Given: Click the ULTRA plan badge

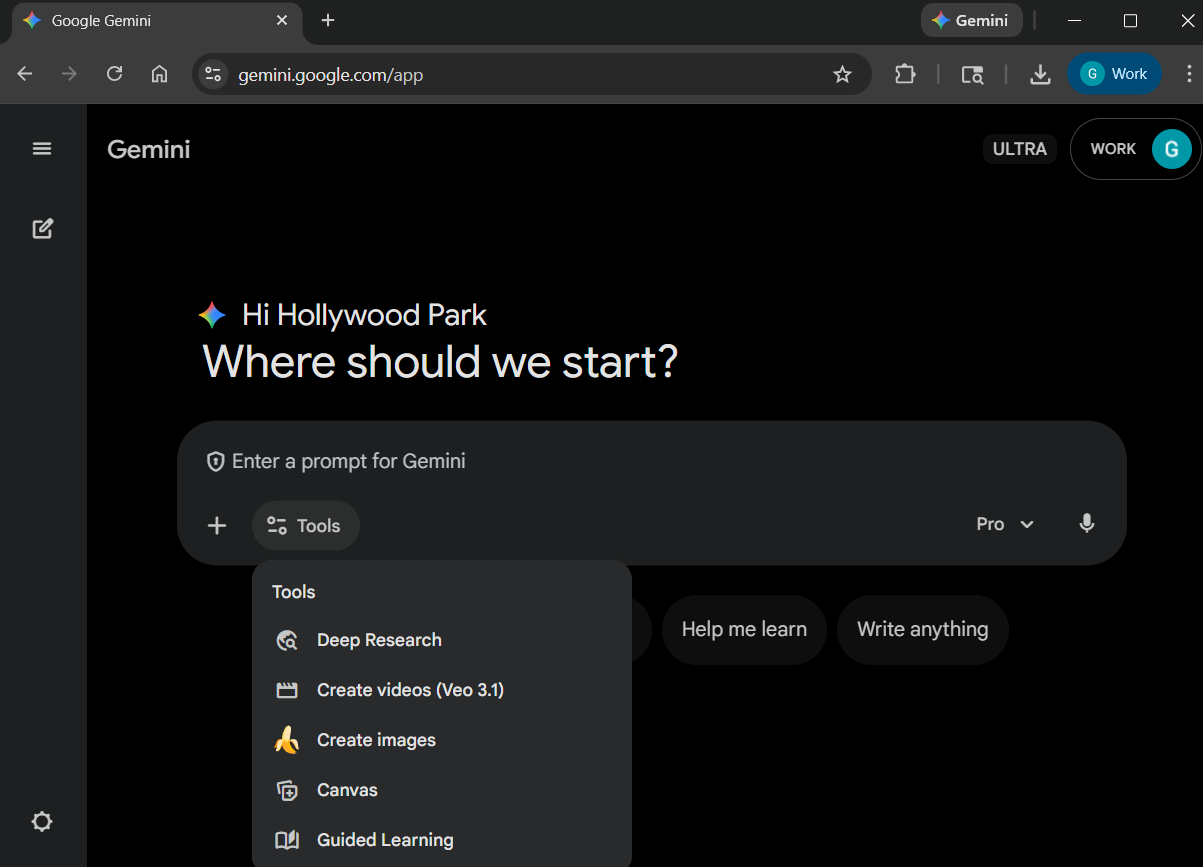Looking at the screenshot, I should pos(1019,149).
